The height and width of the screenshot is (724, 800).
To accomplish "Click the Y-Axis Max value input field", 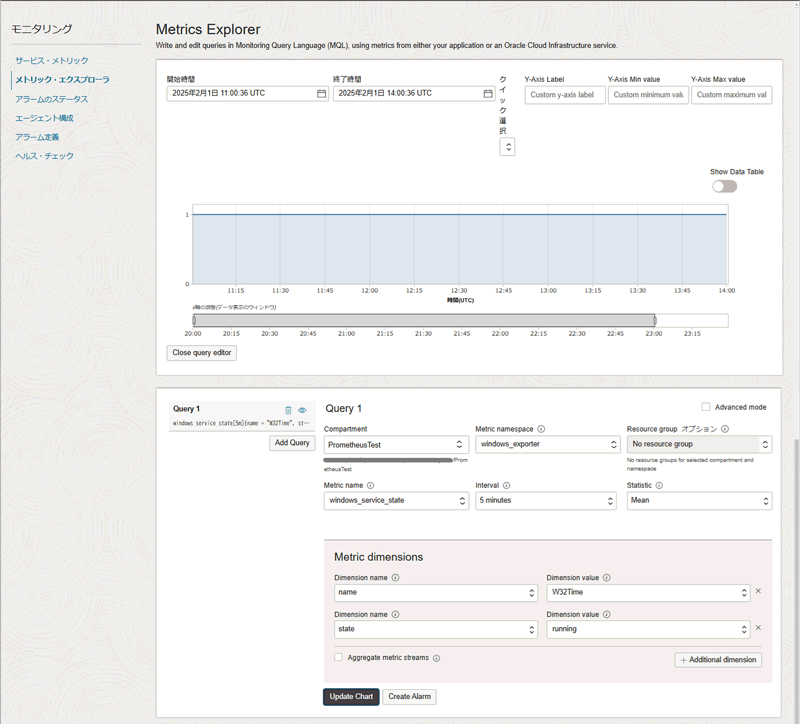I will pos(732,95).
